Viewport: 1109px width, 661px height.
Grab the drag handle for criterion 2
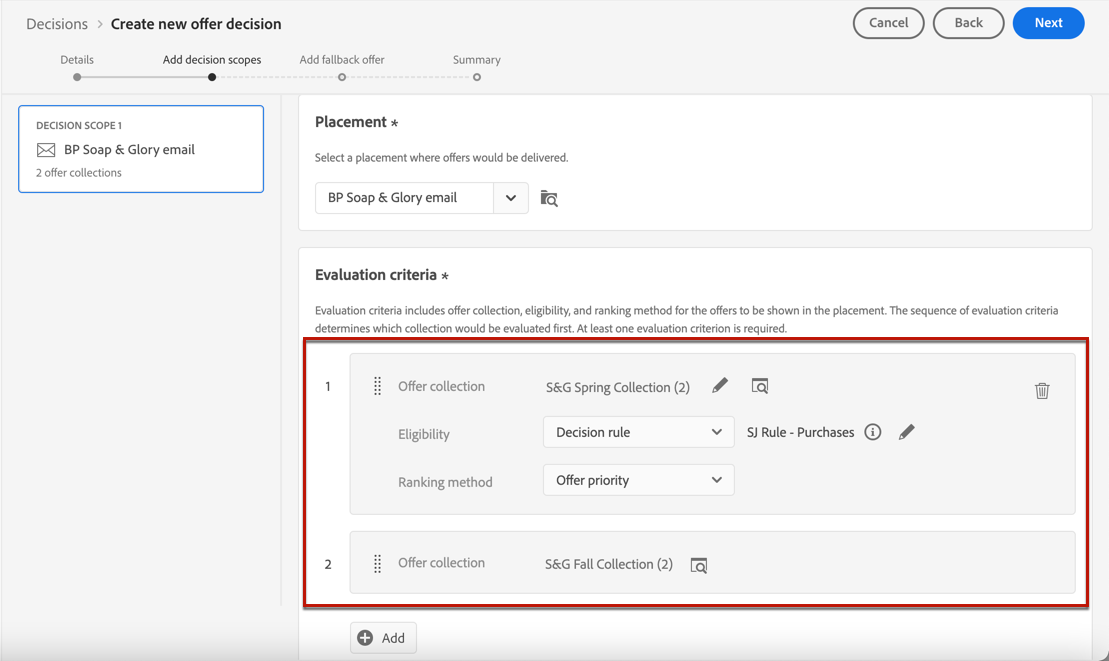(x=377, y=563)
